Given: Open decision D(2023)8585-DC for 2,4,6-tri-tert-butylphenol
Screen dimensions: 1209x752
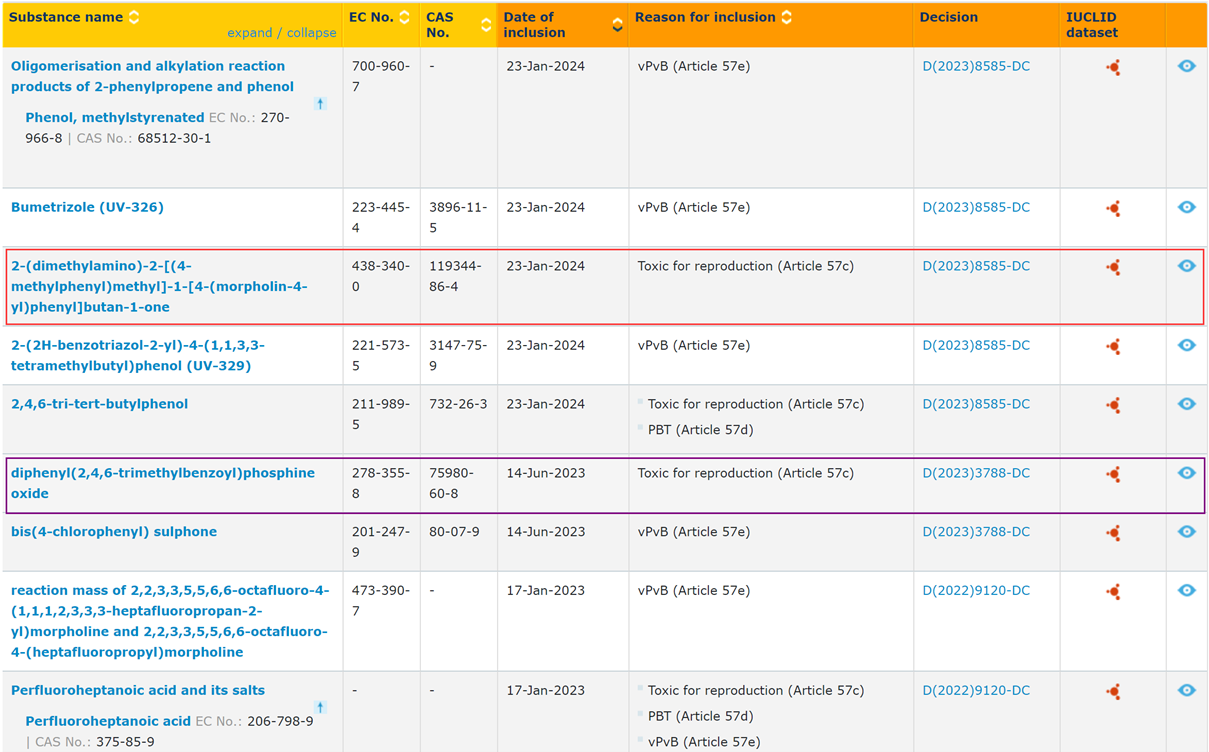Looking at the screenshot, I should pos(976,404).
